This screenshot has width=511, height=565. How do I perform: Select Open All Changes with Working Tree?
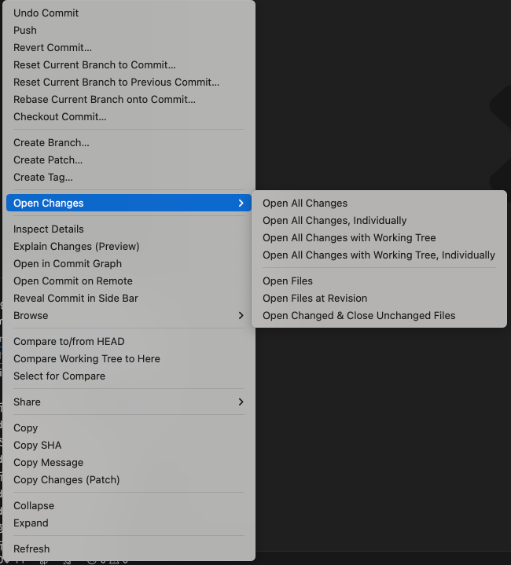[349, 238]
